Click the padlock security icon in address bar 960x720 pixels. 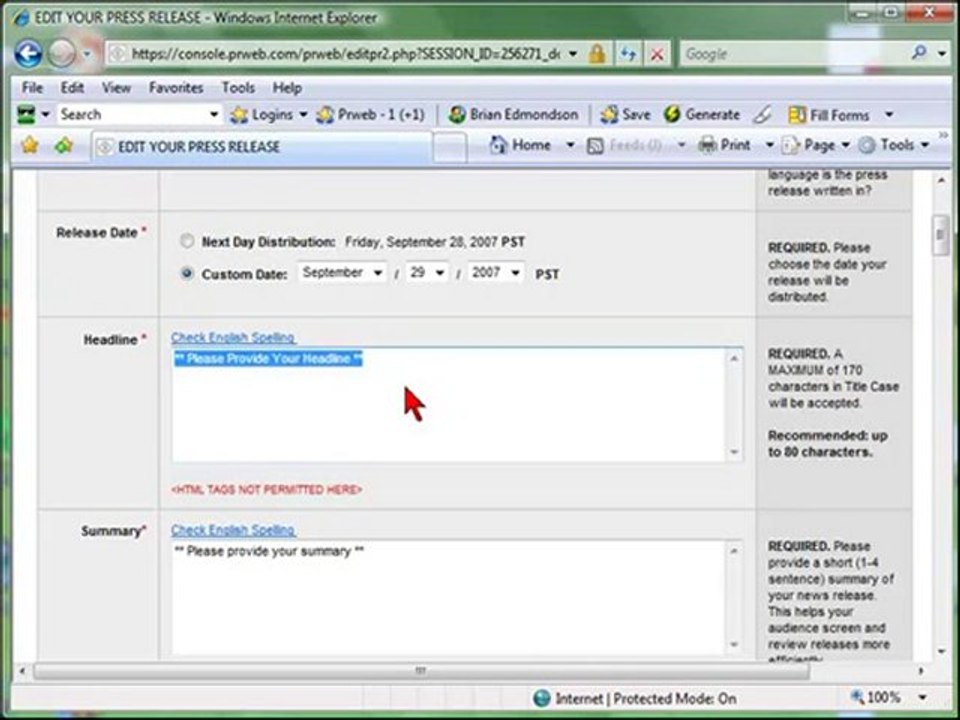click(596, 54)
